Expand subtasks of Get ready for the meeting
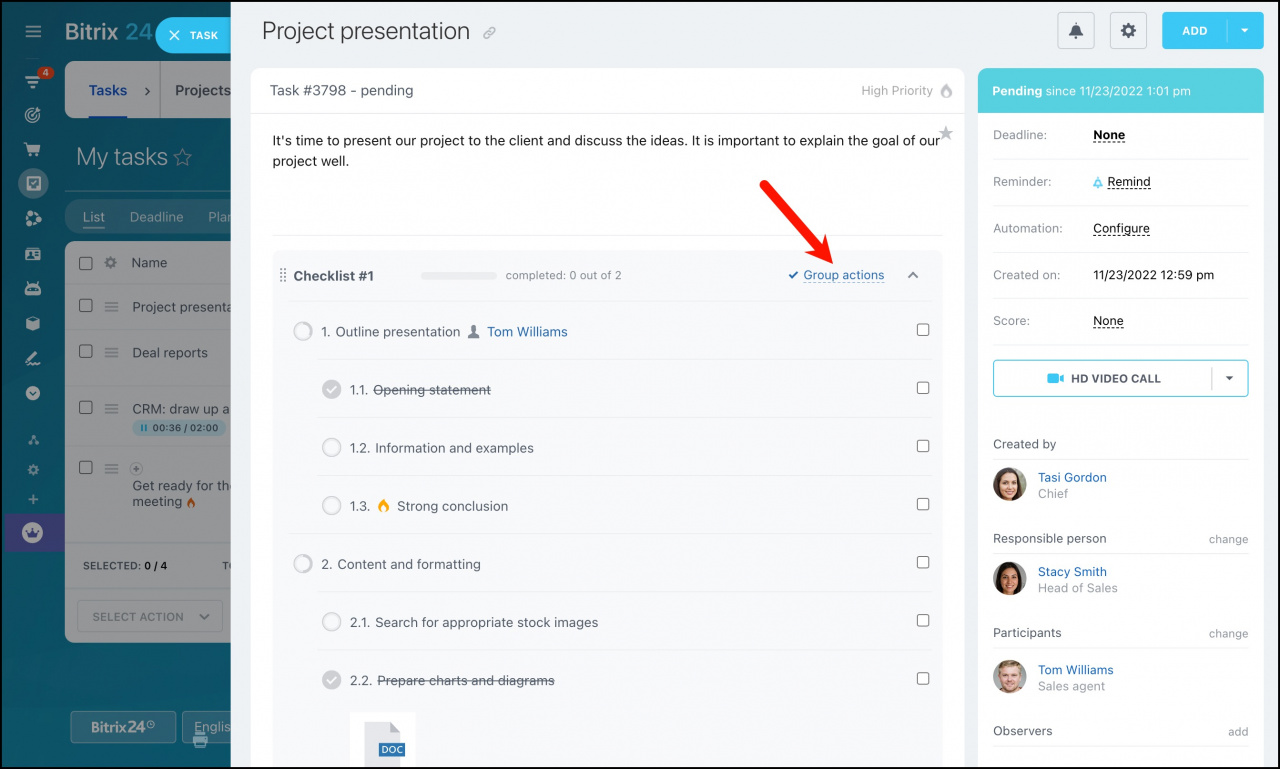The width and height of the screenshot is (1280, 769). [x=137, y=468]
